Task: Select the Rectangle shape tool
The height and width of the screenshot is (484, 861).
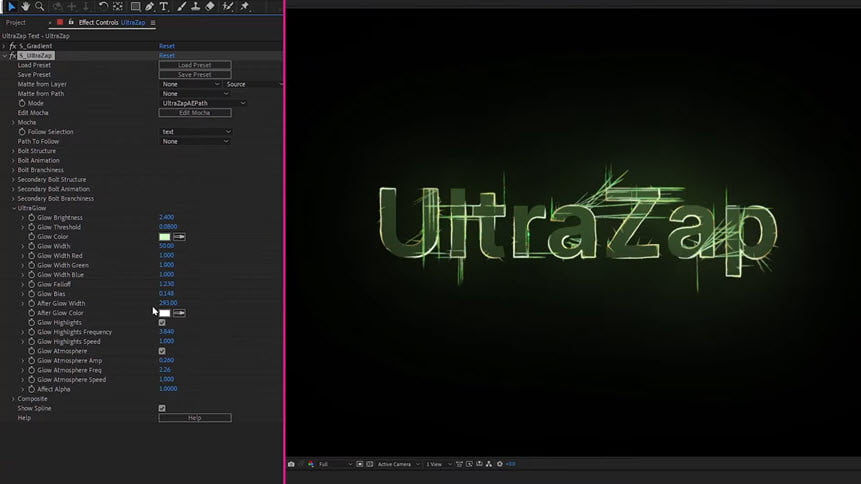Action: pyautogui.click(x=135, y=6)
